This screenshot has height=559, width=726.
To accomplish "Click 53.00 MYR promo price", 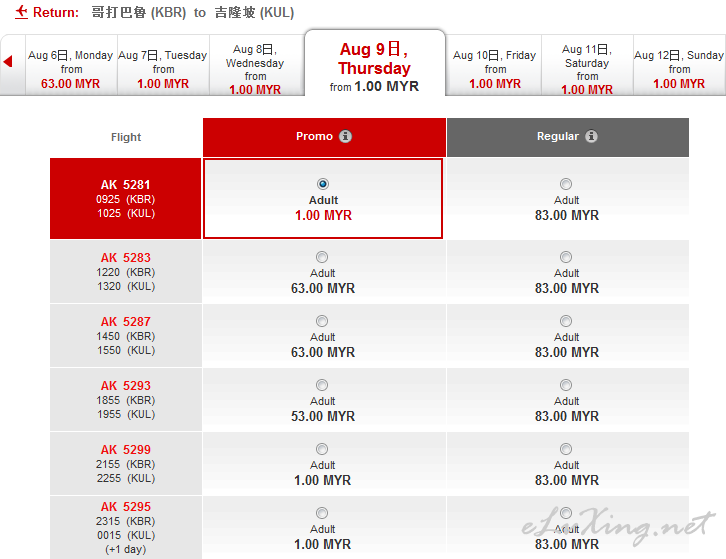I will [323, 416].
